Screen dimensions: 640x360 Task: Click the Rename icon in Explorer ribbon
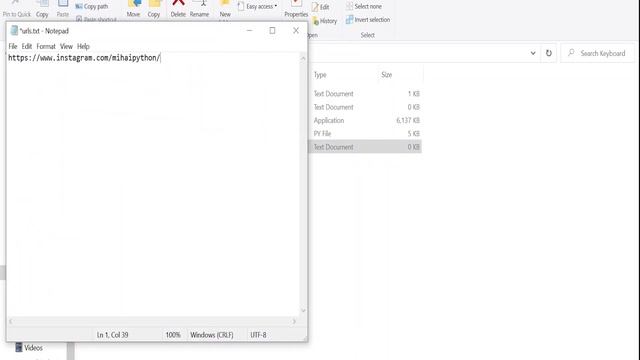pos(199,8)
